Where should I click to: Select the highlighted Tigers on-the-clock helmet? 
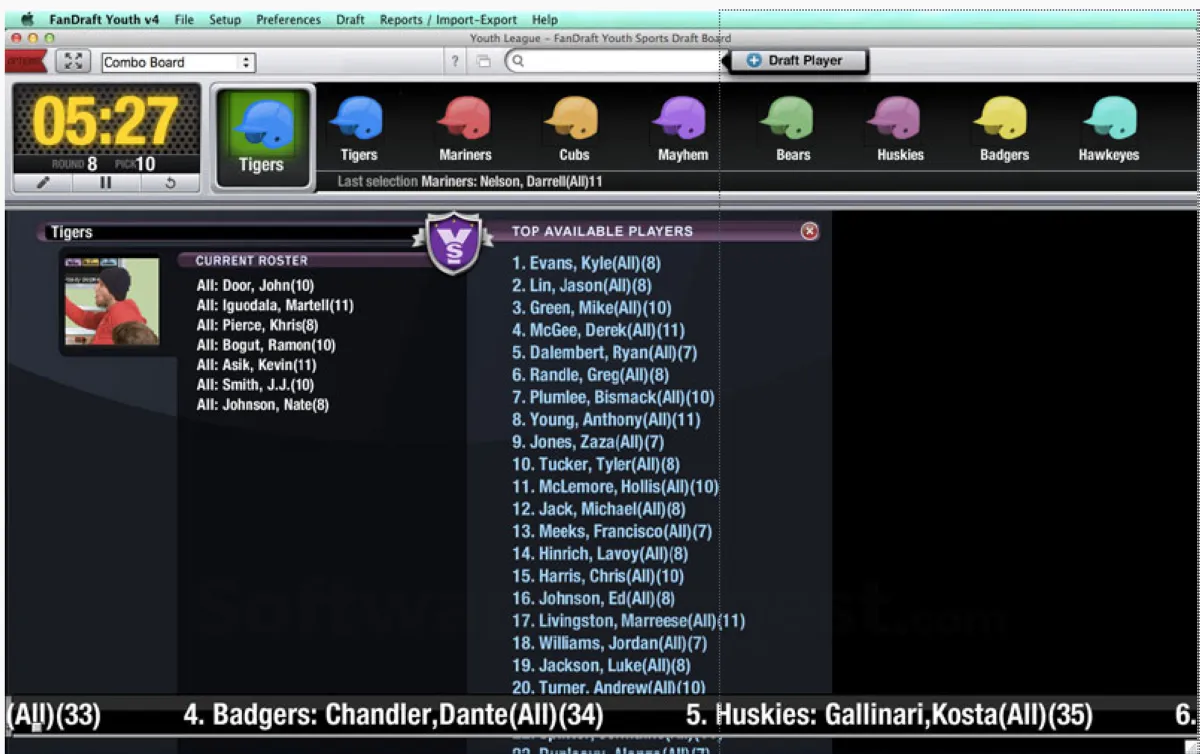point(262,137)
